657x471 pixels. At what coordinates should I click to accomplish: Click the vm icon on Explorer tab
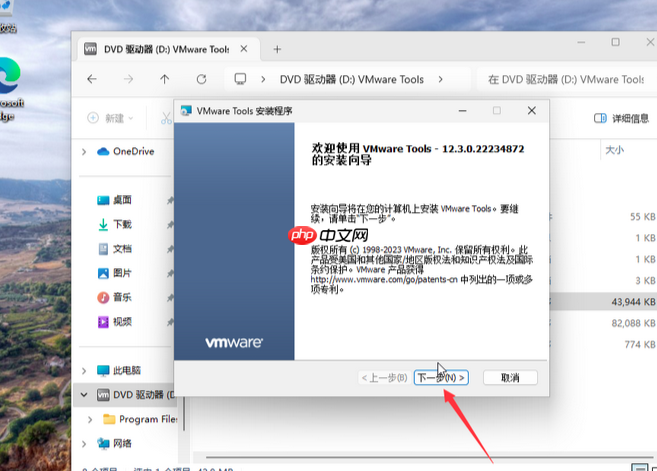tap(90, 49)
